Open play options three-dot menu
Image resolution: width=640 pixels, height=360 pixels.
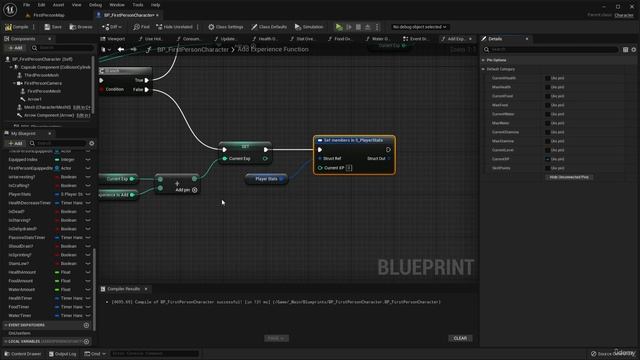point(377,27)
